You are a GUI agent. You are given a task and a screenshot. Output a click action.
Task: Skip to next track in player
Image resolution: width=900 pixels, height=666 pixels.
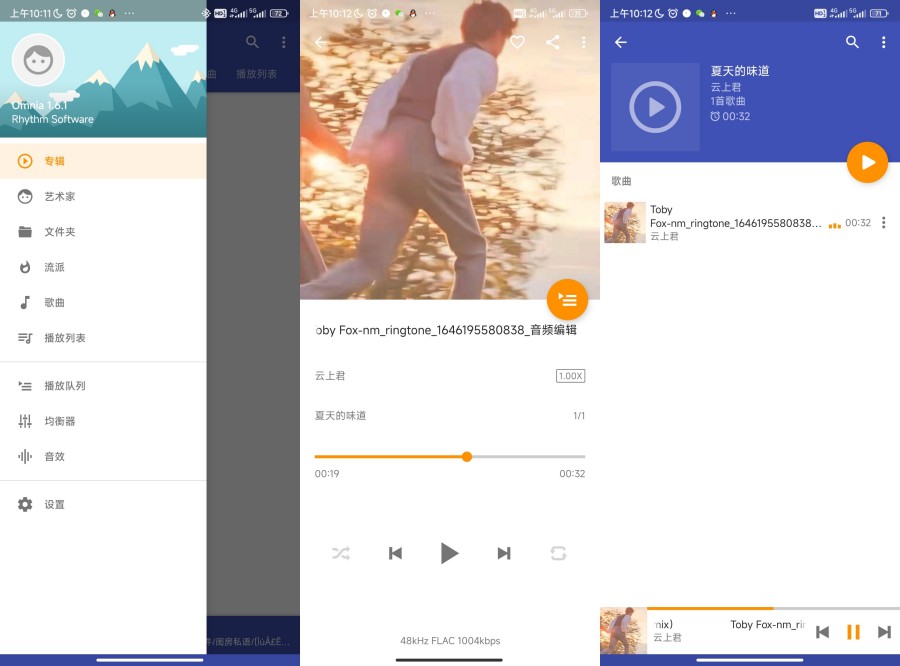[x=504, y=553]
